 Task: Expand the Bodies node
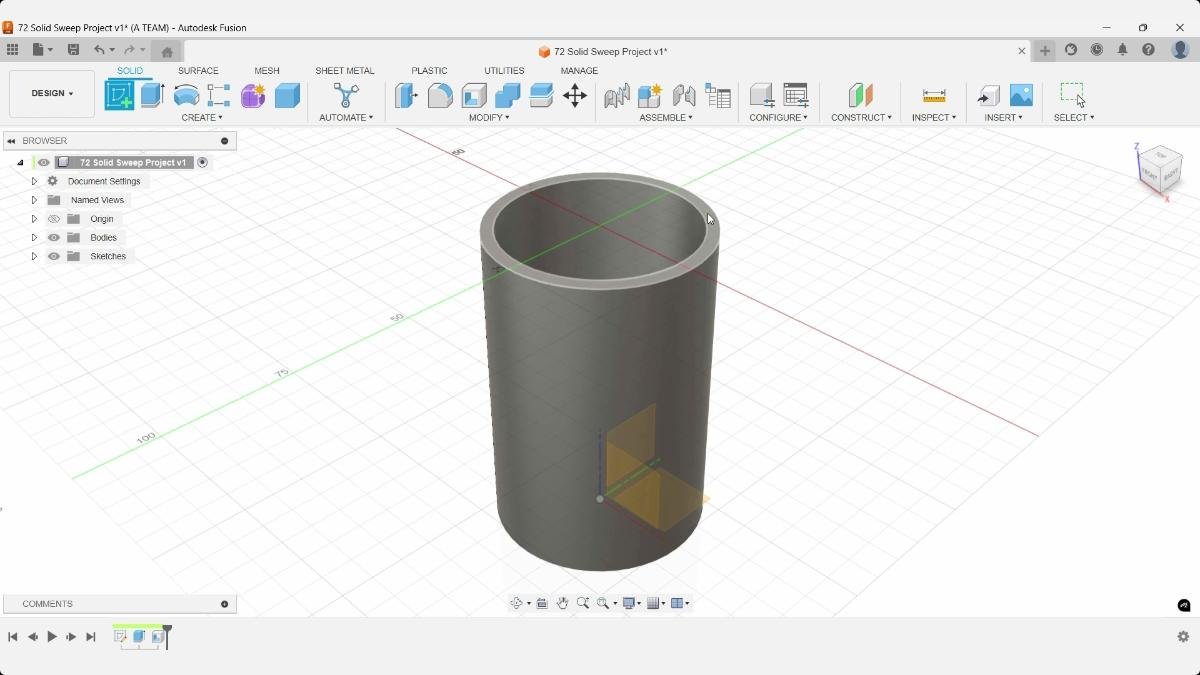tap(34, 238)
